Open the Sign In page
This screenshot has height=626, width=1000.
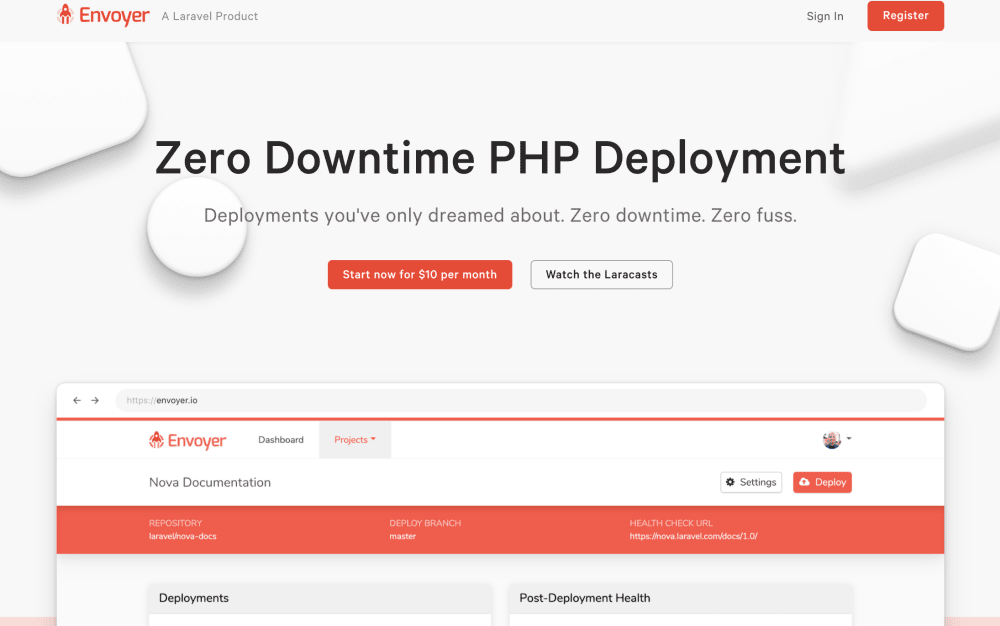click(x=824, y=16)
